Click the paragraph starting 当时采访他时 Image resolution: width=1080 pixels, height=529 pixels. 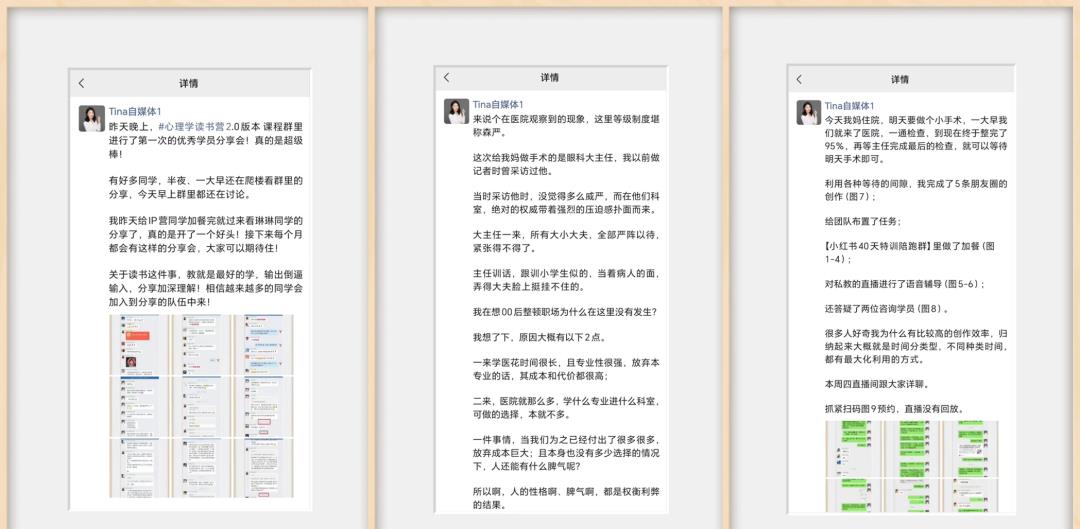pyautogui.click(x=567, y=203)
